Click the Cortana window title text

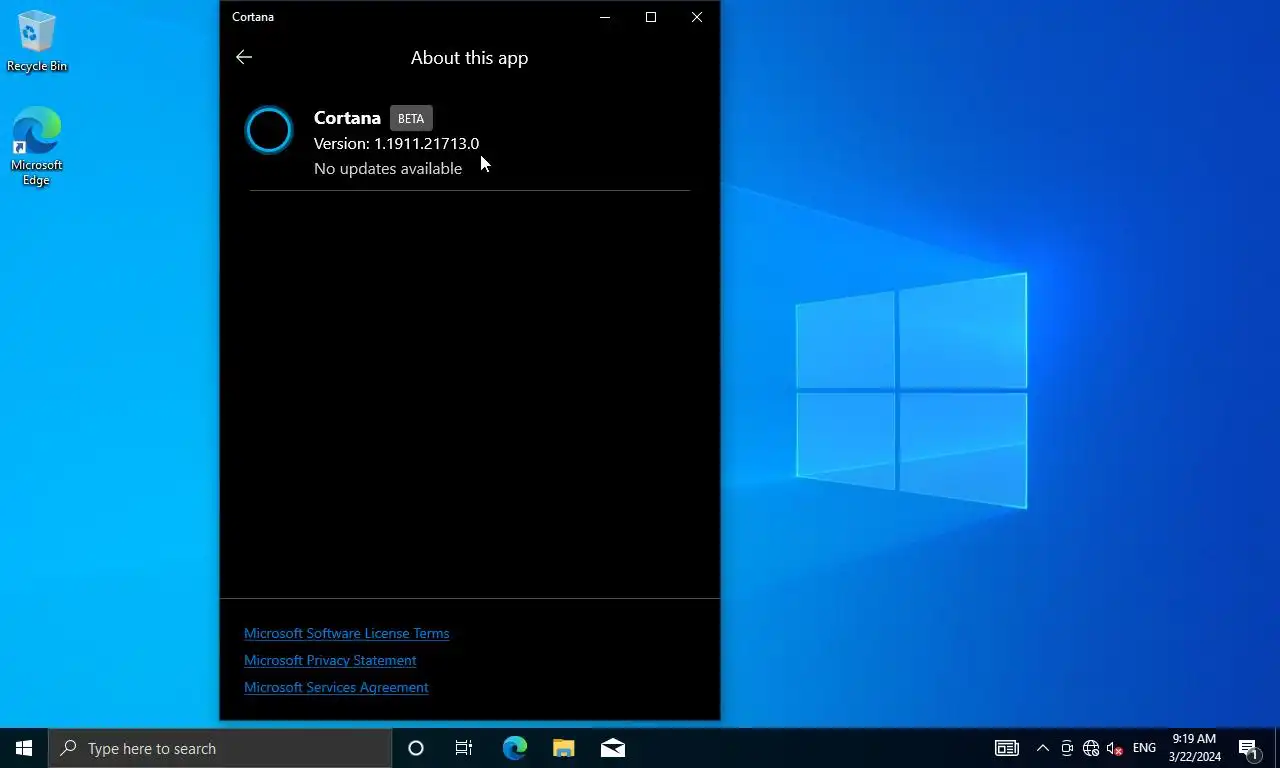pyautogui.click(x=253, y=17)
